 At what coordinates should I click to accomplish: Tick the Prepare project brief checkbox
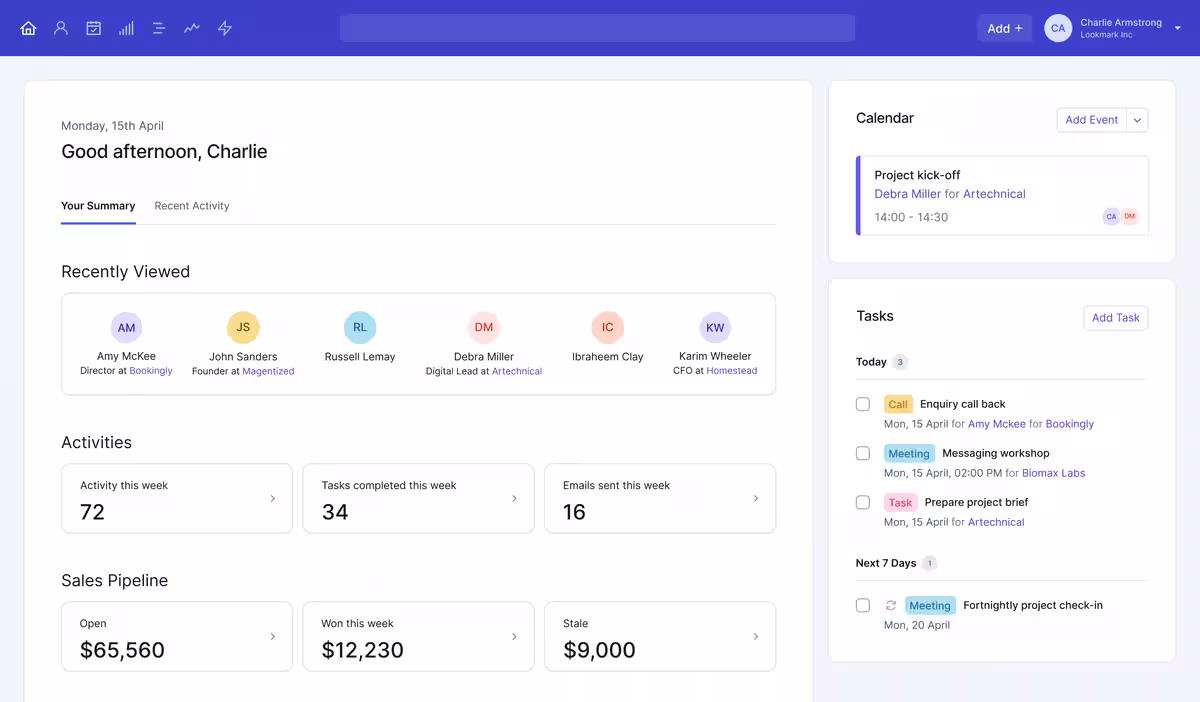coord(863,502)
